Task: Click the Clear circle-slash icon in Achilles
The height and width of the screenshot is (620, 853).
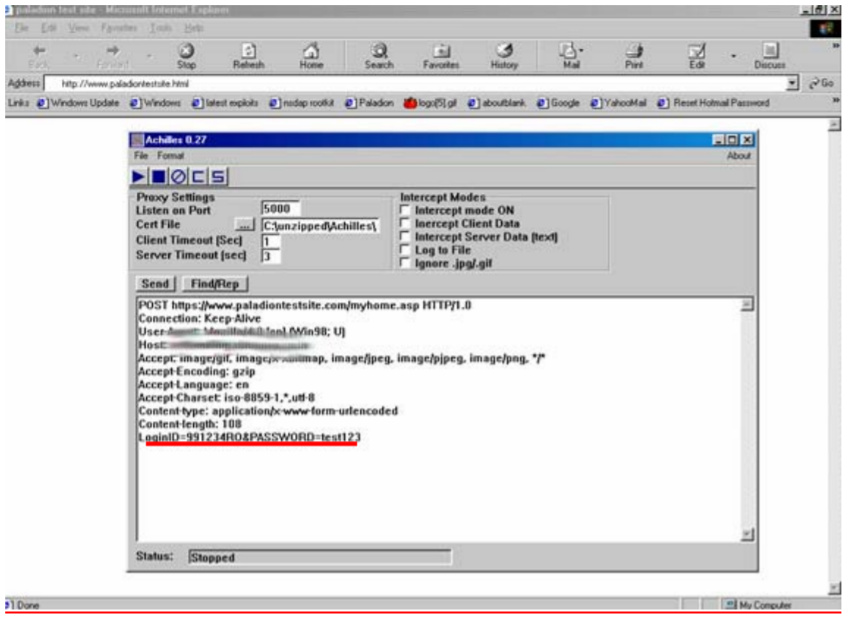Action: (178, 177)
